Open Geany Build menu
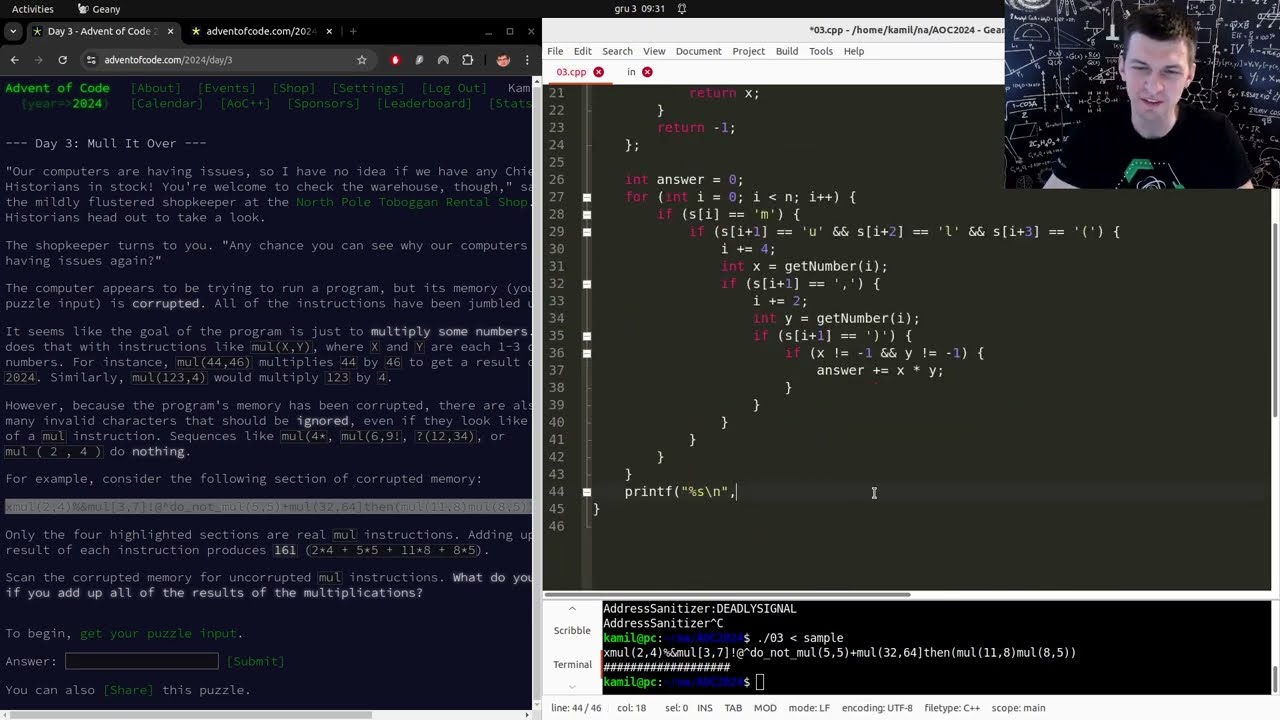Screen dimensions: 1280x720 click(x=787, y=51)
